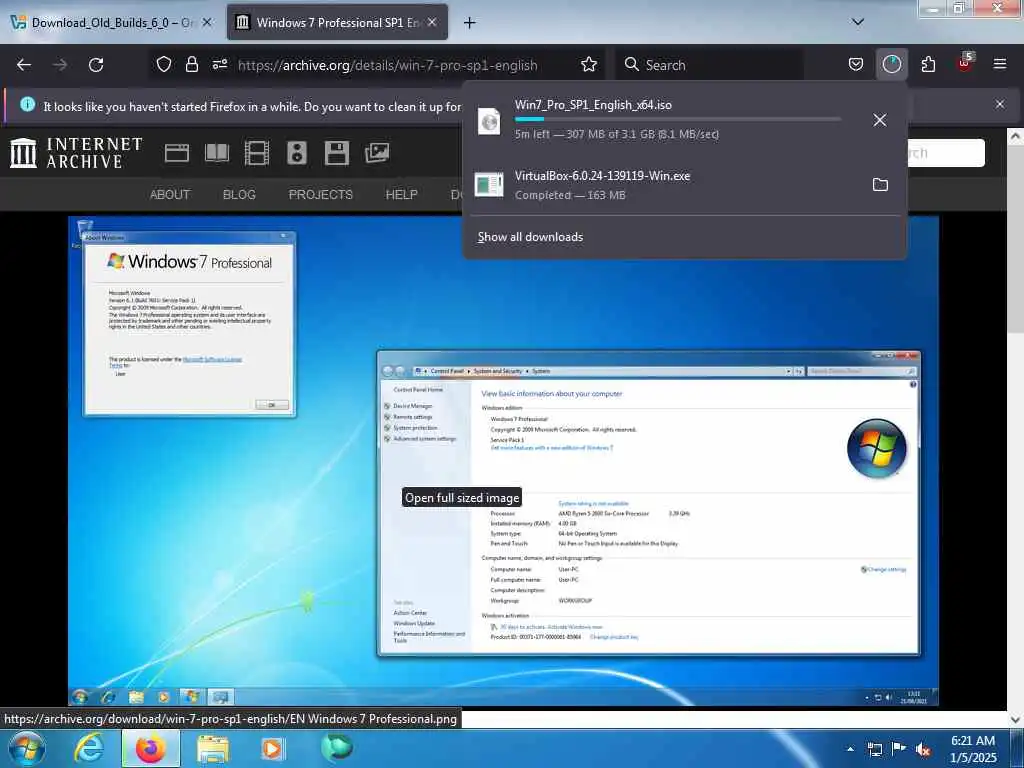1024x768 pixels.
Task: Open a new browser tab
Action: tap(469, 23)
